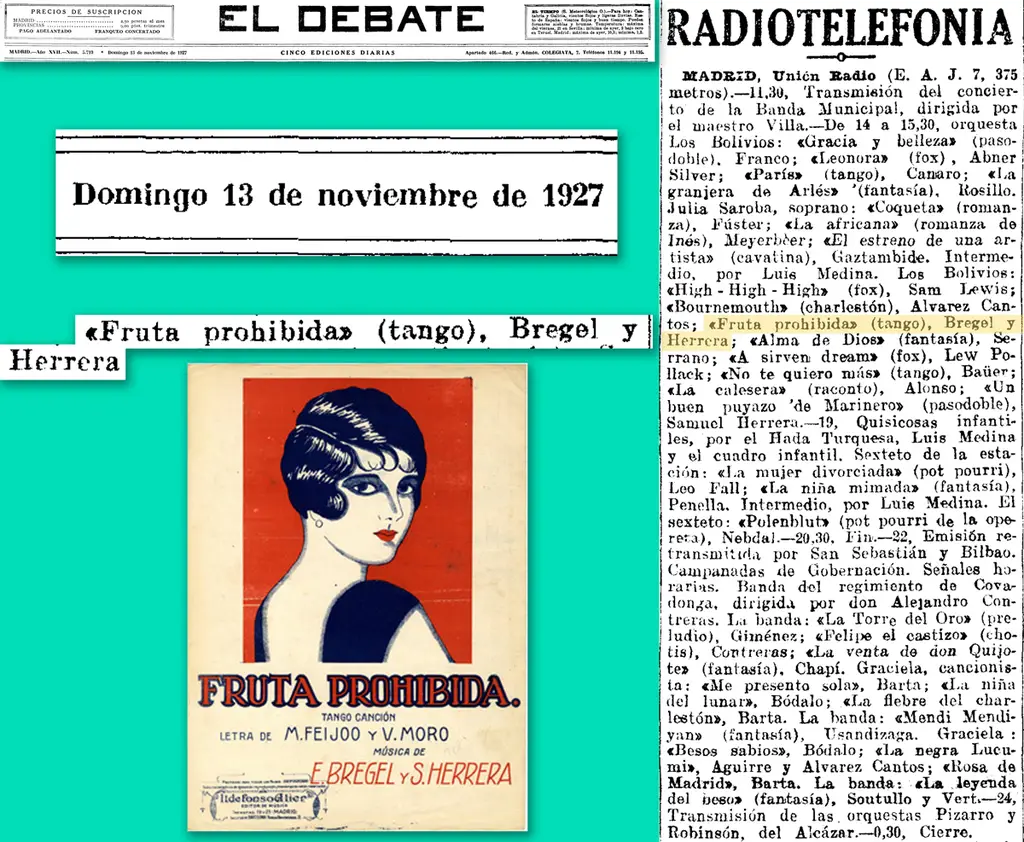The width and height of the screenshot is (1024, 842).
Task: Select "Julia Saroba, soprano"
Action: click(x=761, y=208)
